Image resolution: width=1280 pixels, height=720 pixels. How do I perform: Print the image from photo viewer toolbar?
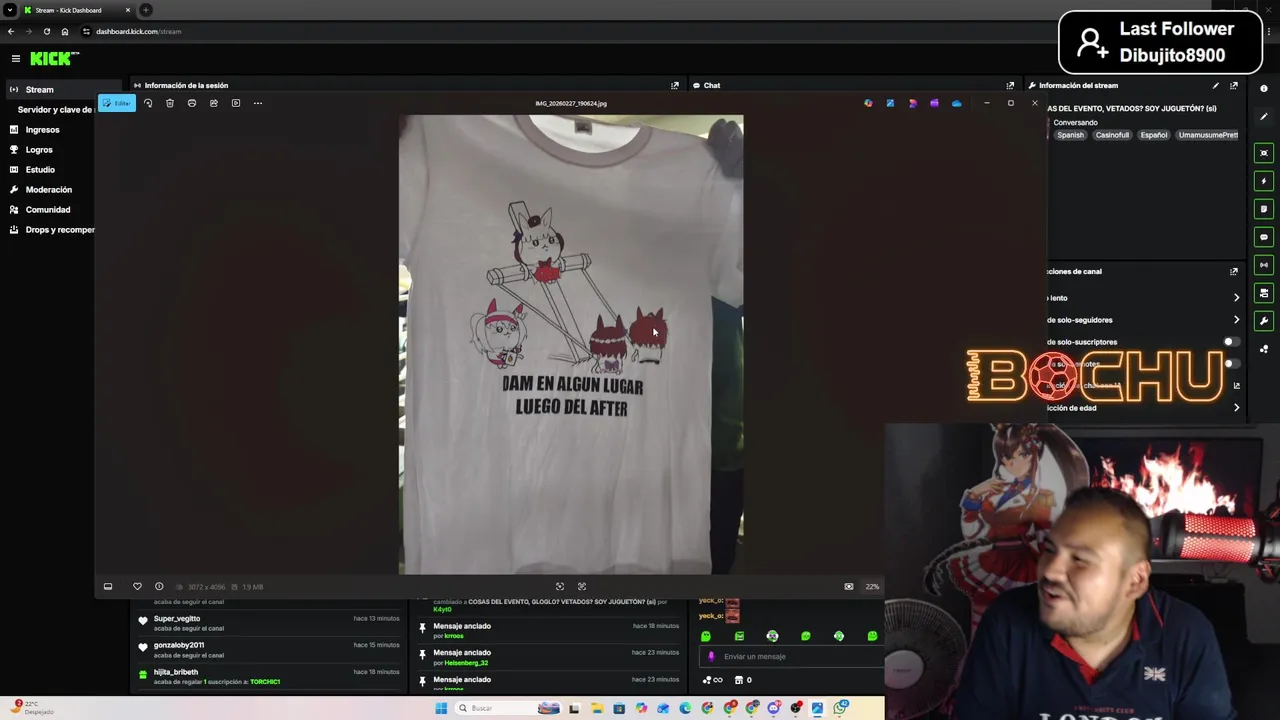pos(192,103)
